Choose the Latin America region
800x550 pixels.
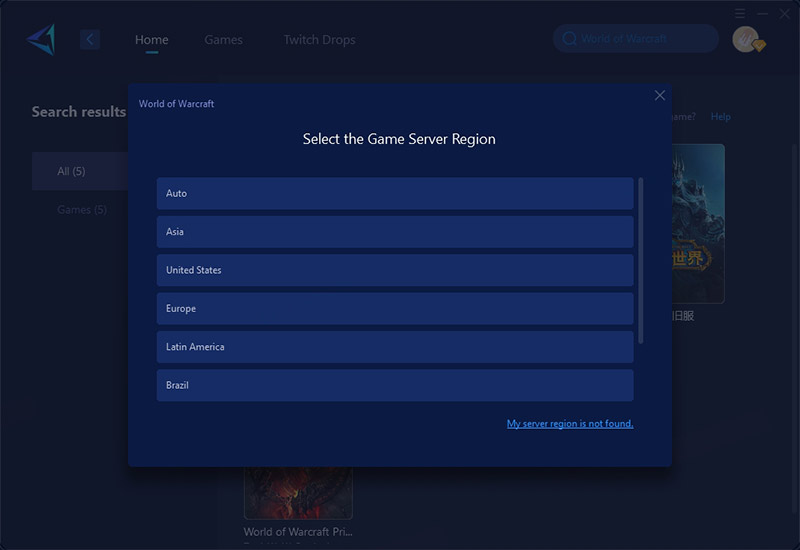395,347
